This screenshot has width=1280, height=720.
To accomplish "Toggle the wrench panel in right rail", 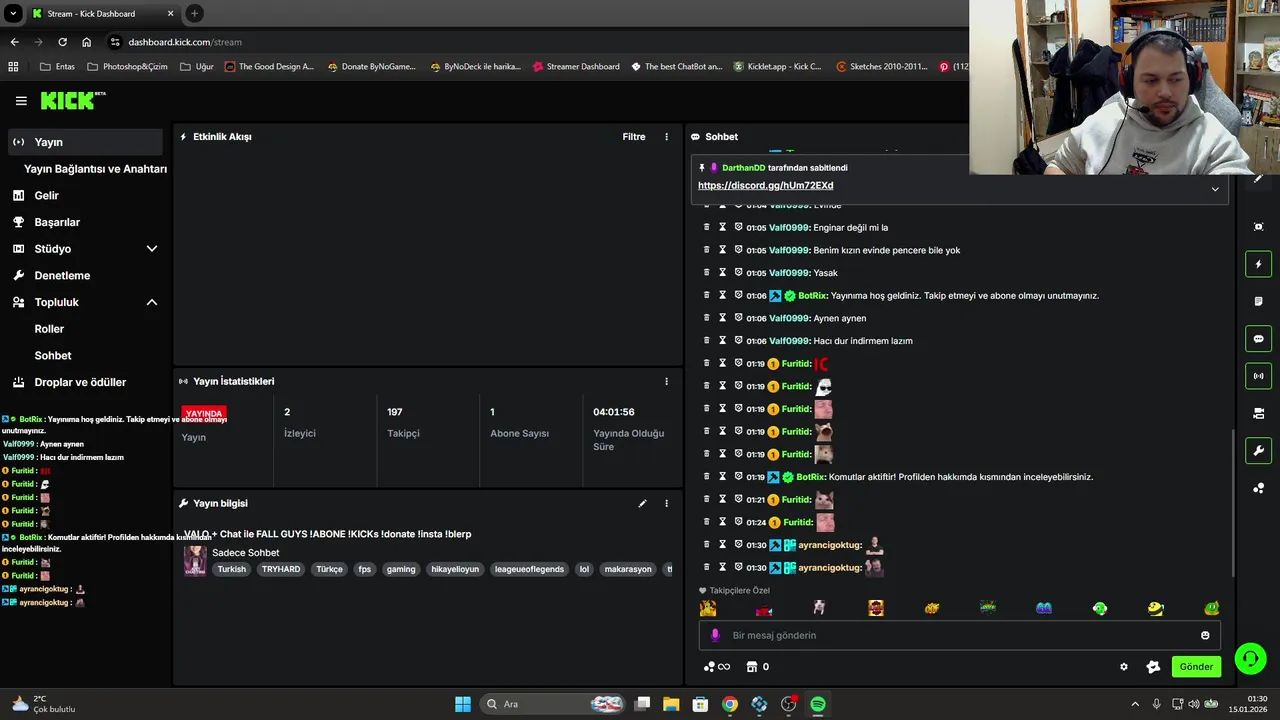I will coord(1258,450).
